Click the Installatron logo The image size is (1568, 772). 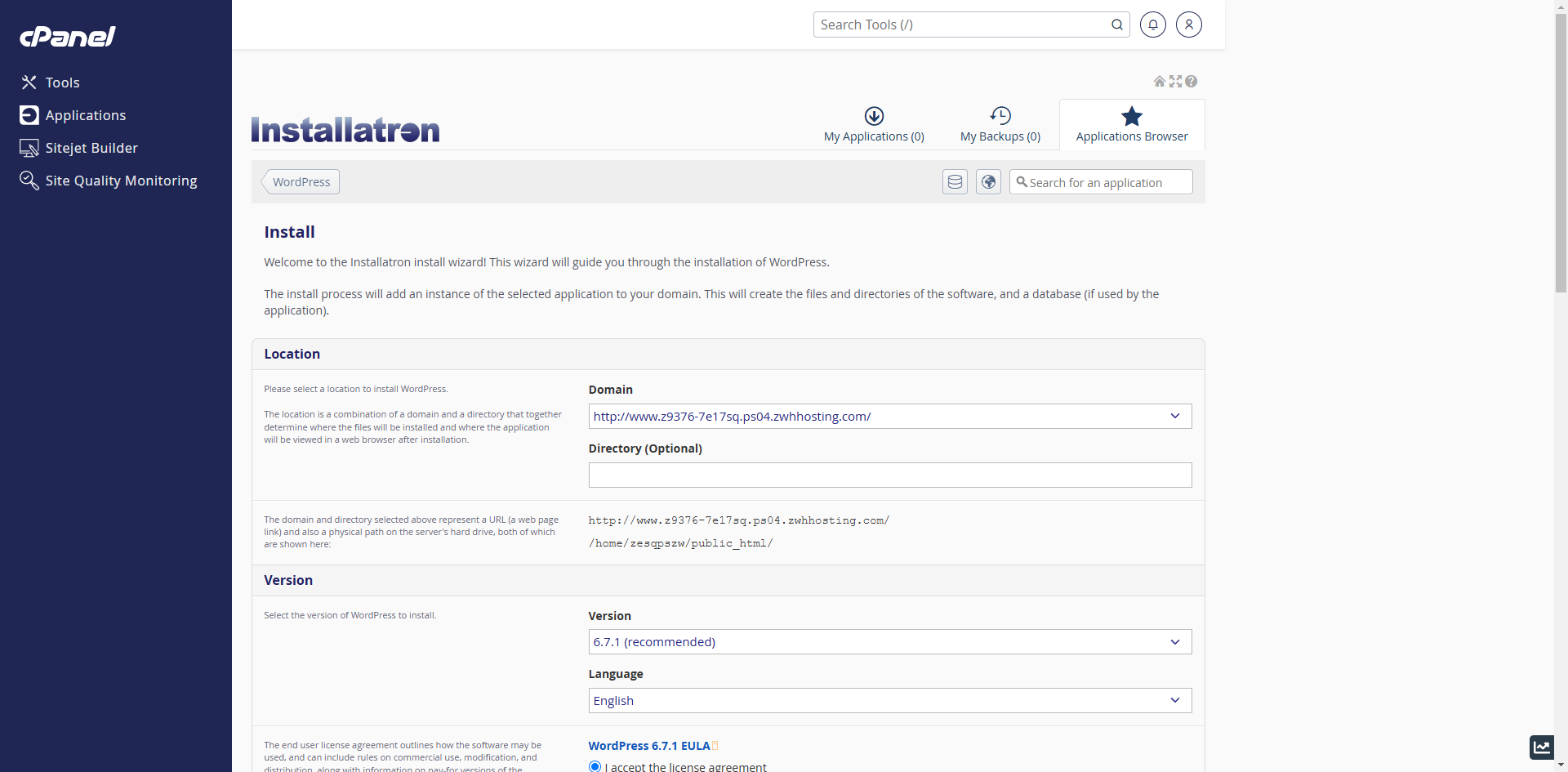(345, 130)
